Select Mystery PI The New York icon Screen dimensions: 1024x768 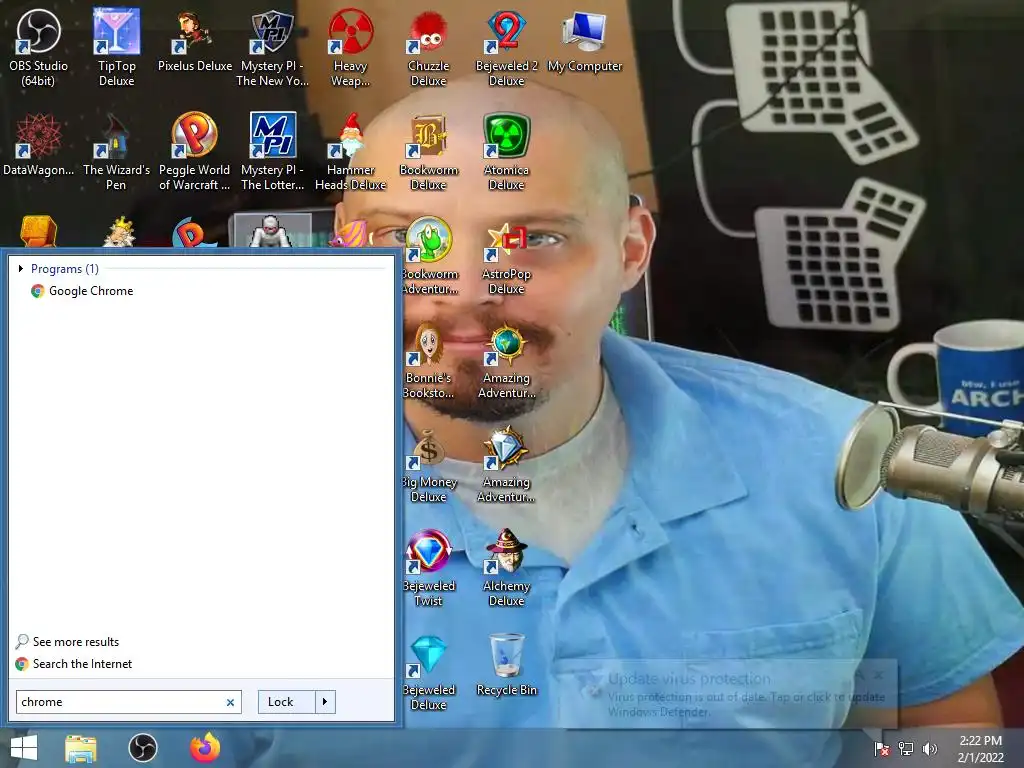272,48
